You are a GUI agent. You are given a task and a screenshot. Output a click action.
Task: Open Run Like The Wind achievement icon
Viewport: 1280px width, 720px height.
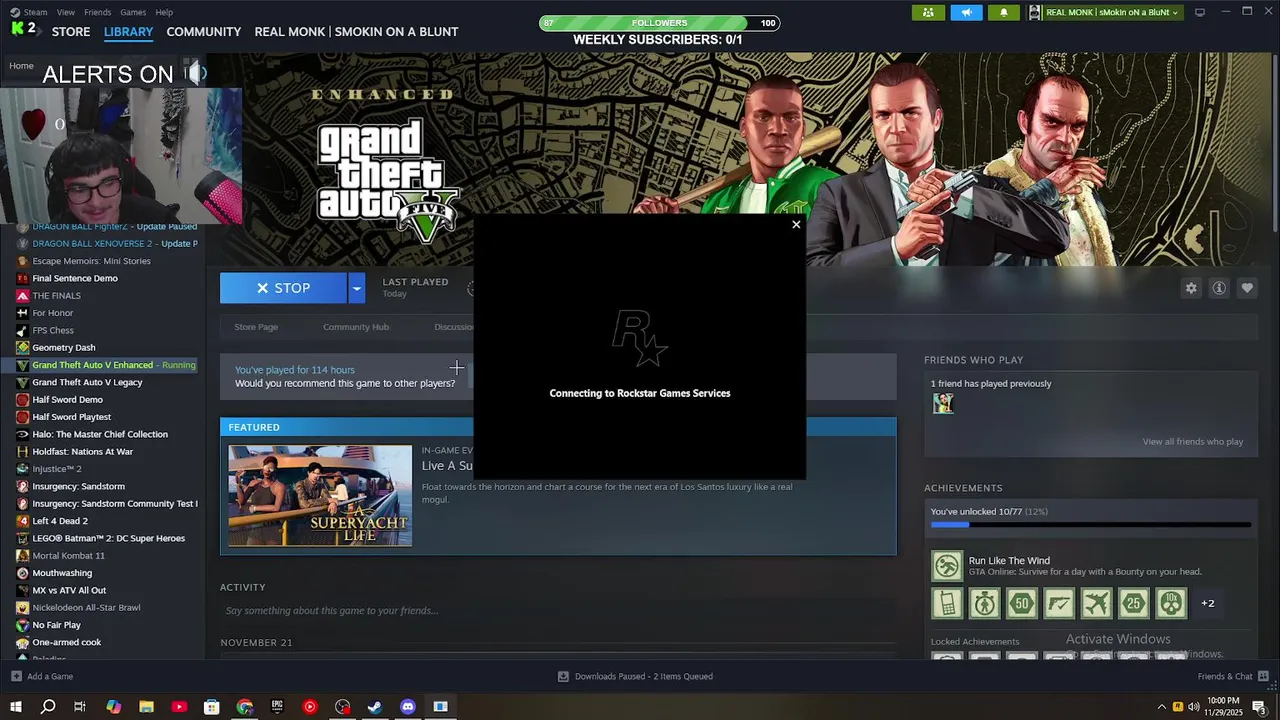point(947,566)
